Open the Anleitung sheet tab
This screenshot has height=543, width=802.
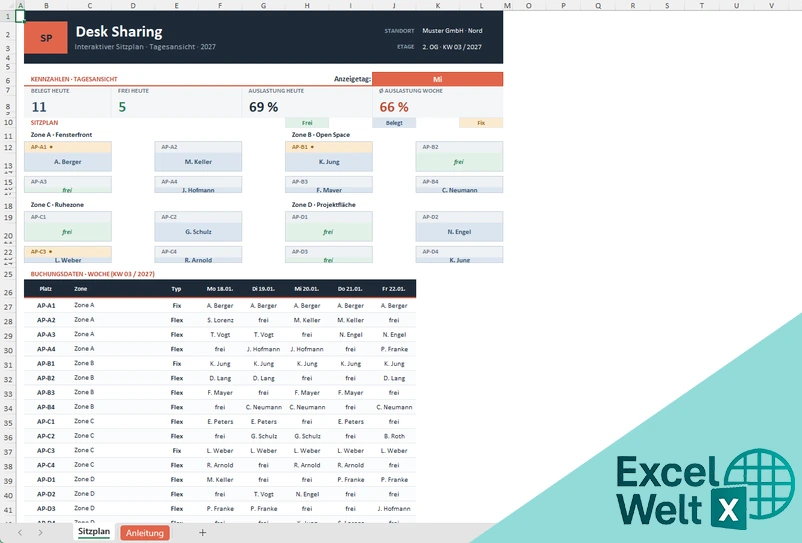click(x=145, y=533)
